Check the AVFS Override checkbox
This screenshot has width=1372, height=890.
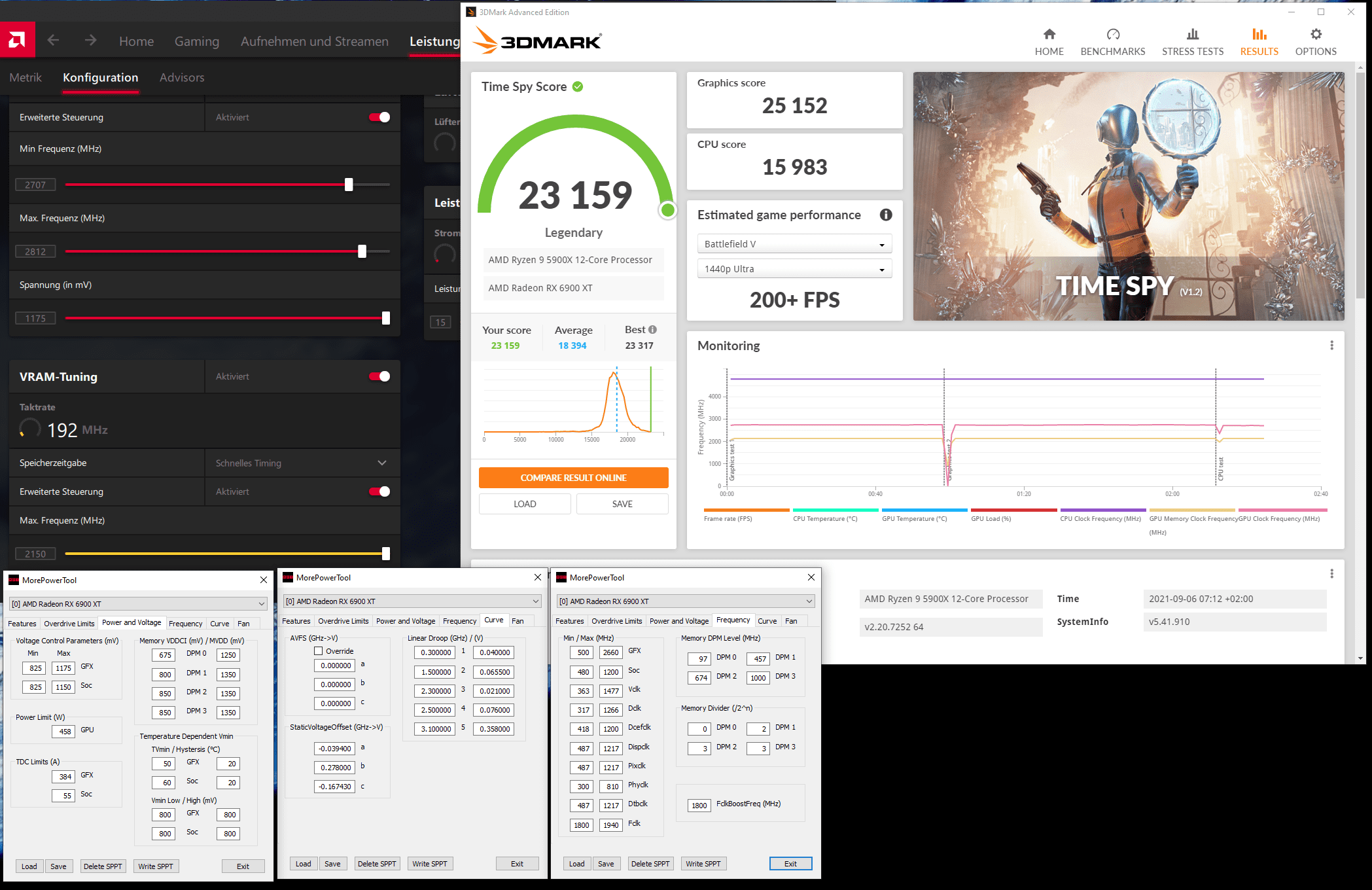[x=319, y=651]
